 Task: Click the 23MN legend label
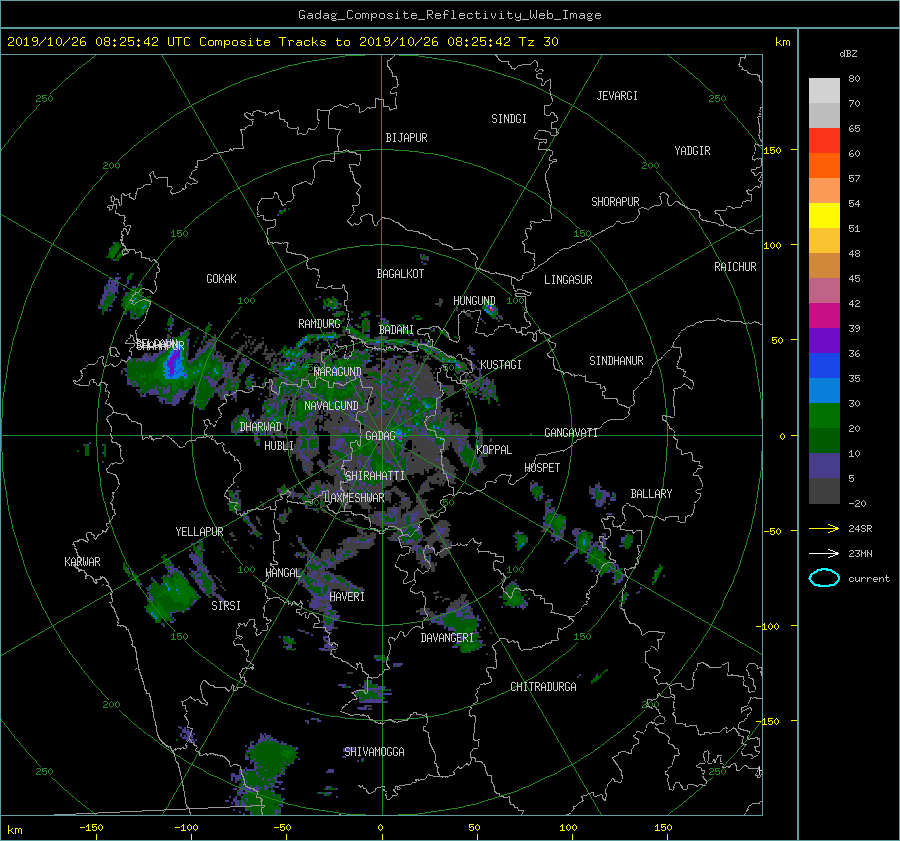860,553
